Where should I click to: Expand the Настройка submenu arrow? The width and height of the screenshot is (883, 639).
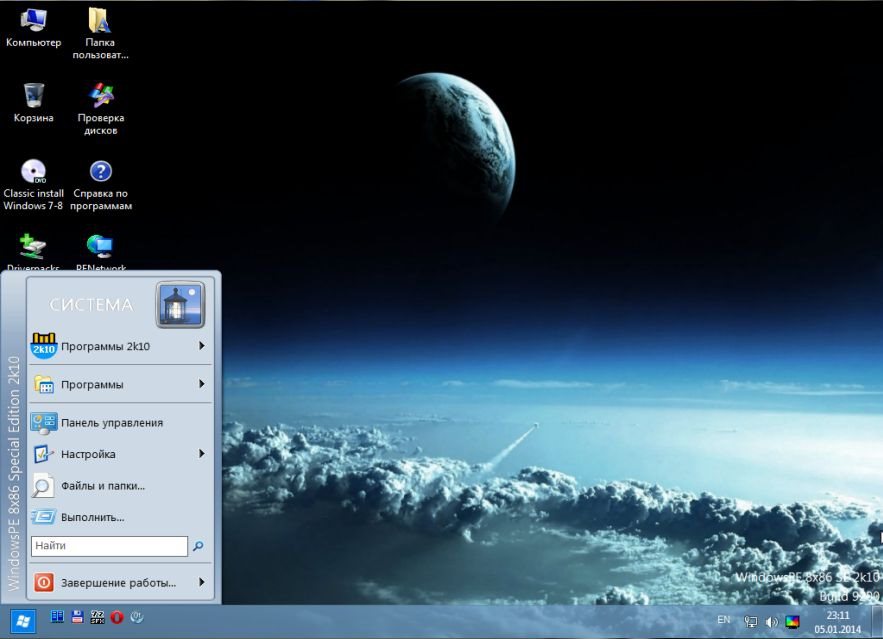point(201,454)
